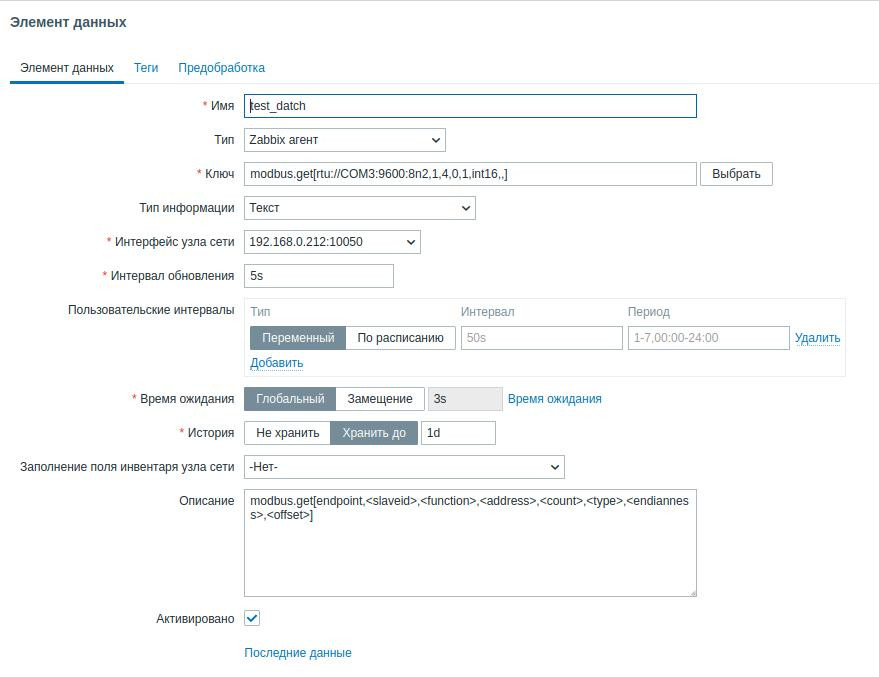Switch to the Теги tab

[146, 68]
